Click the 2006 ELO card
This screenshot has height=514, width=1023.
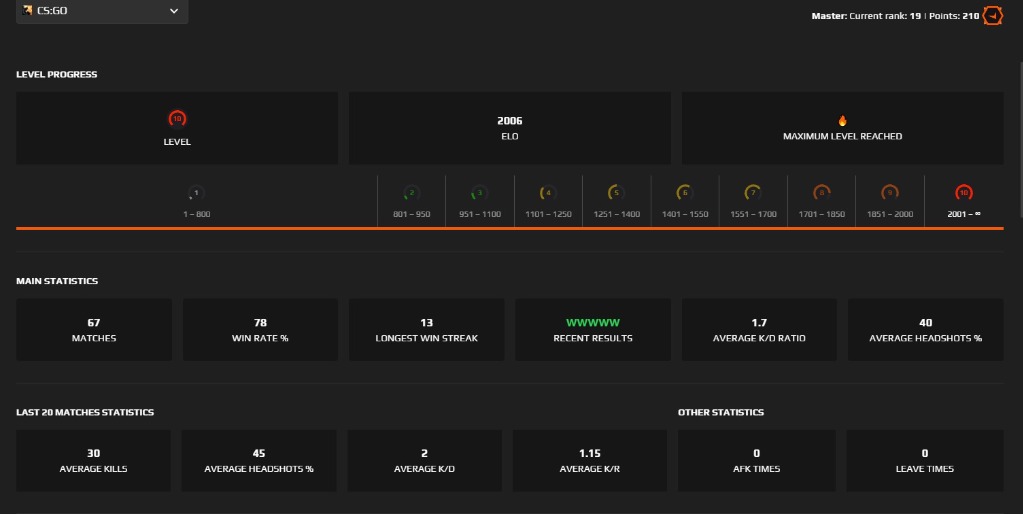tap(509, 128)
